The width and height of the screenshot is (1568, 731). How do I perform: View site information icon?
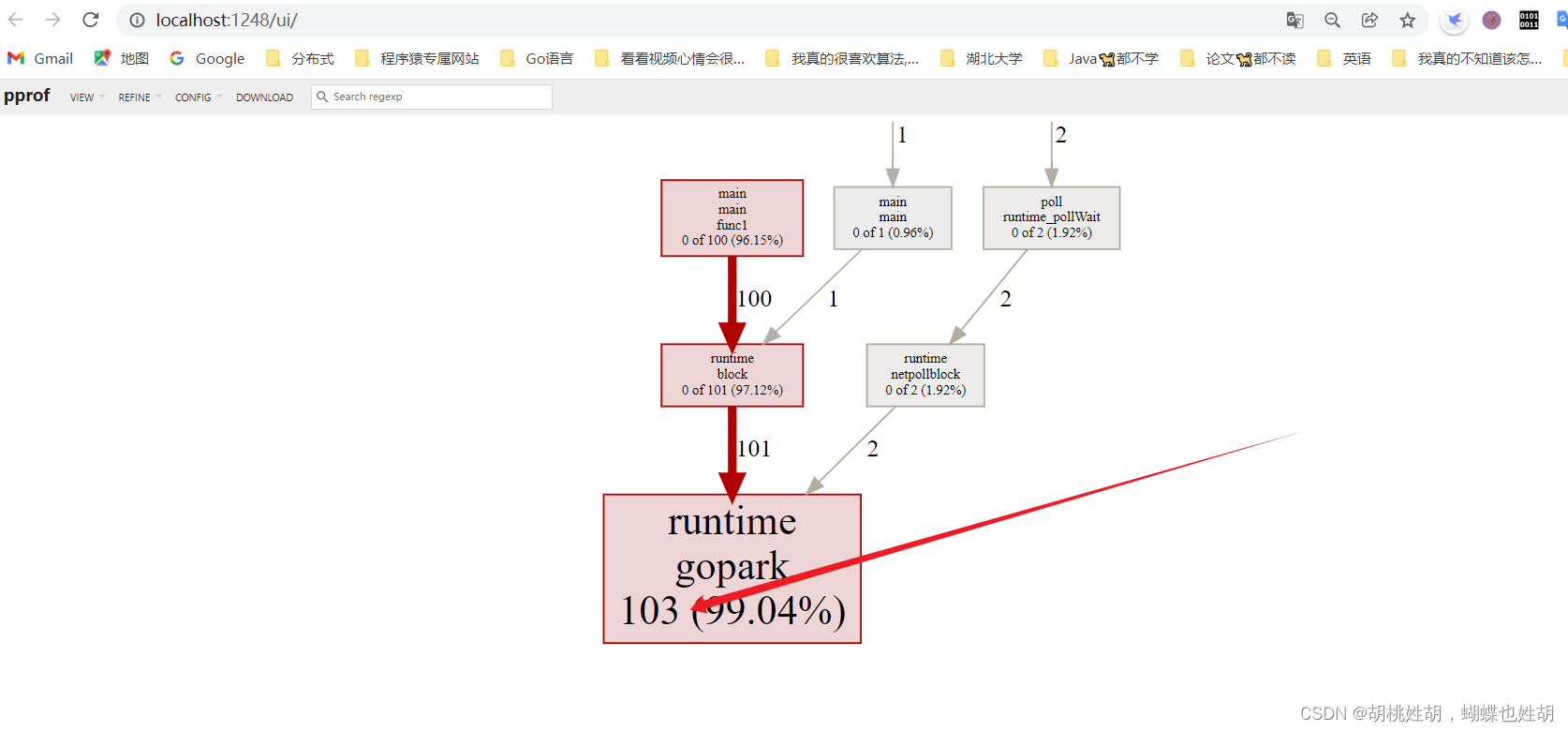137,20
